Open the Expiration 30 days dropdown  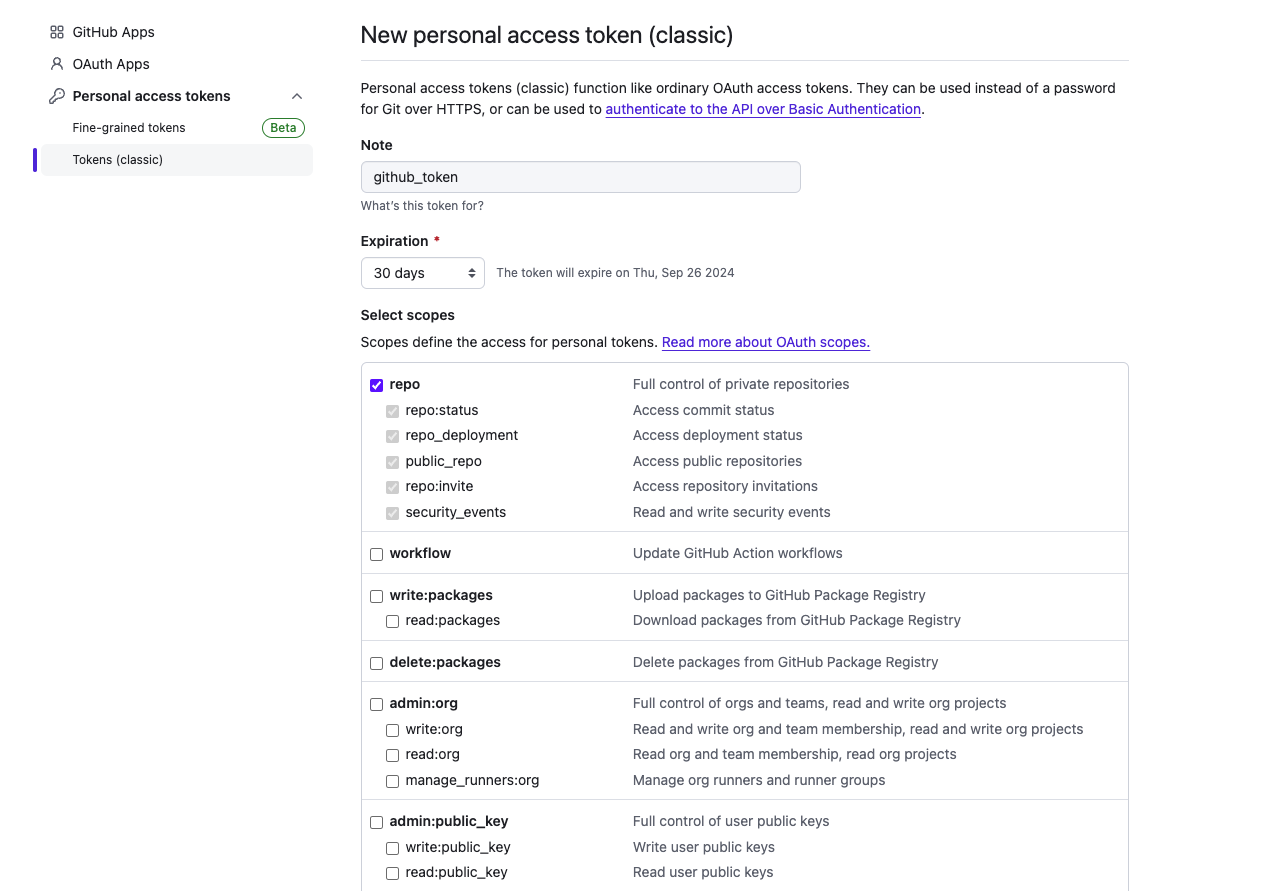pyautogui.click(x=422, y=273)
